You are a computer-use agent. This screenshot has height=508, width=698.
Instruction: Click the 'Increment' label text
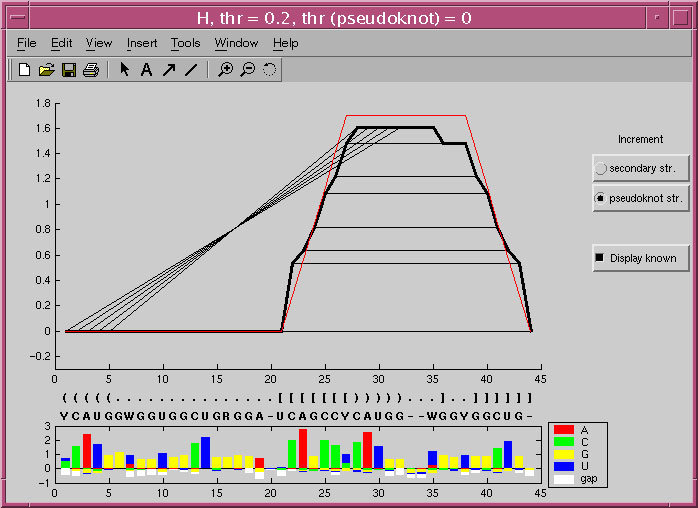pyautogui.click(x=641, y=139)
